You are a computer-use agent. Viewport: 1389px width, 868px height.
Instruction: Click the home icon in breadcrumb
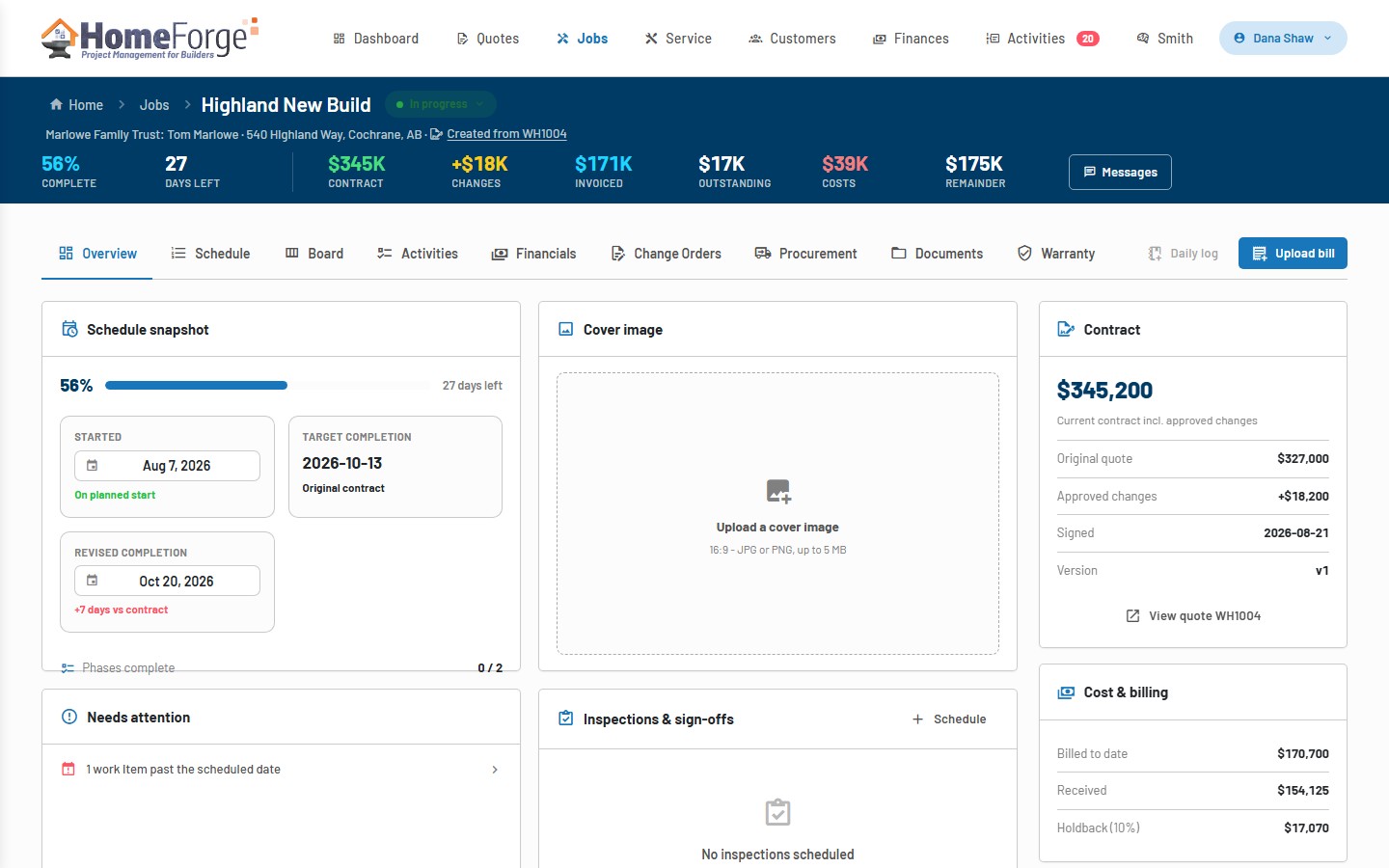tap(56, 104)
